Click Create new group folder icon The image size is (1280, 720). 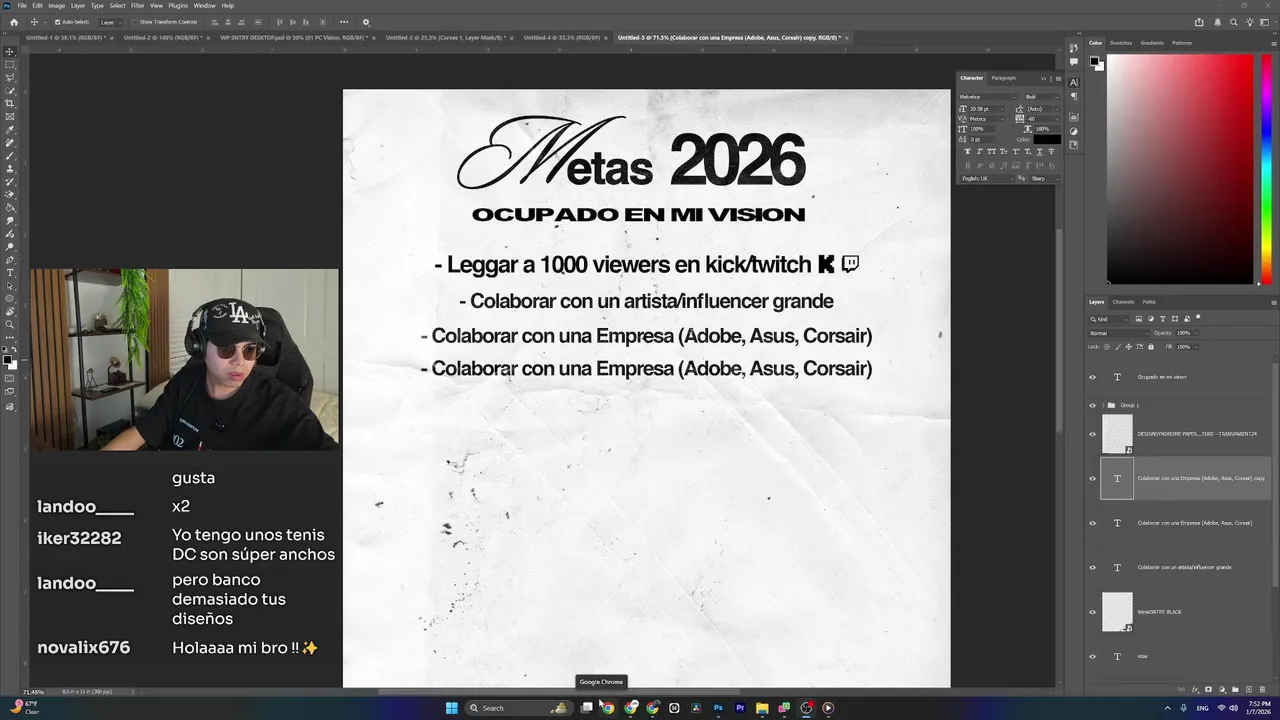[1235, 689]
